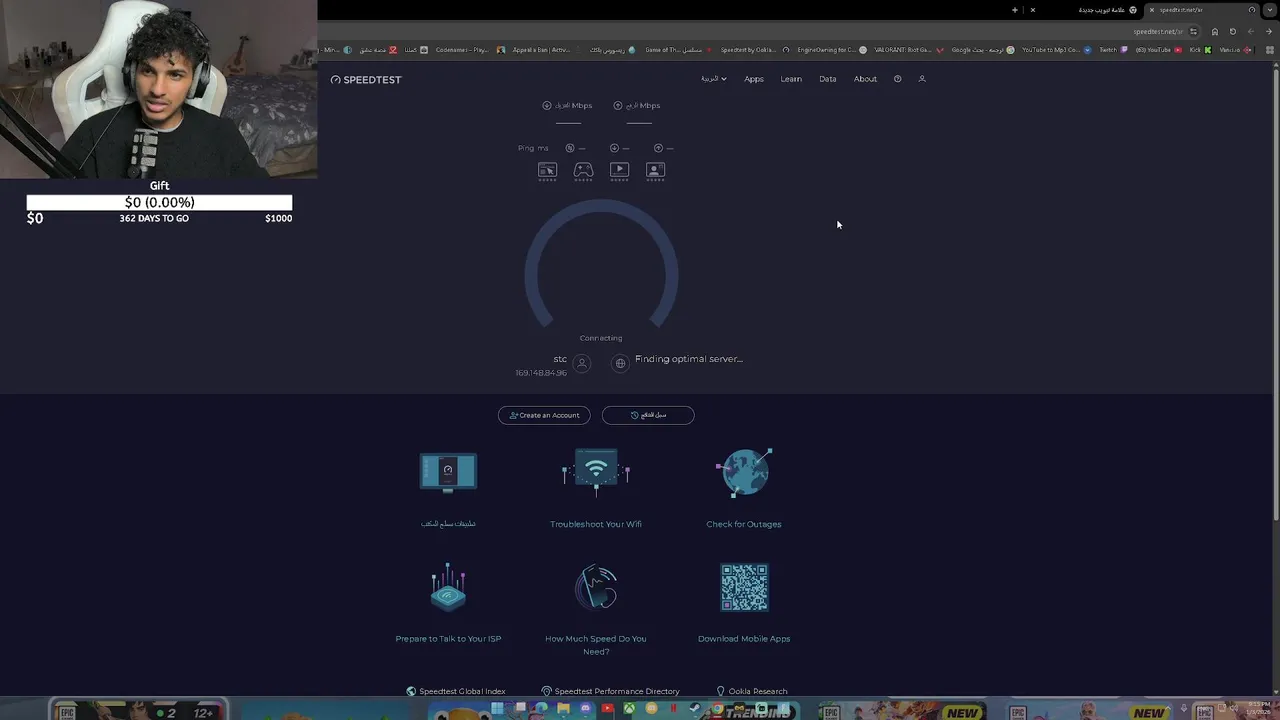This screenshot has height=720, width=1280.
Task: Click the download Mbps arrow icon
Action: [x=547, y=105]
